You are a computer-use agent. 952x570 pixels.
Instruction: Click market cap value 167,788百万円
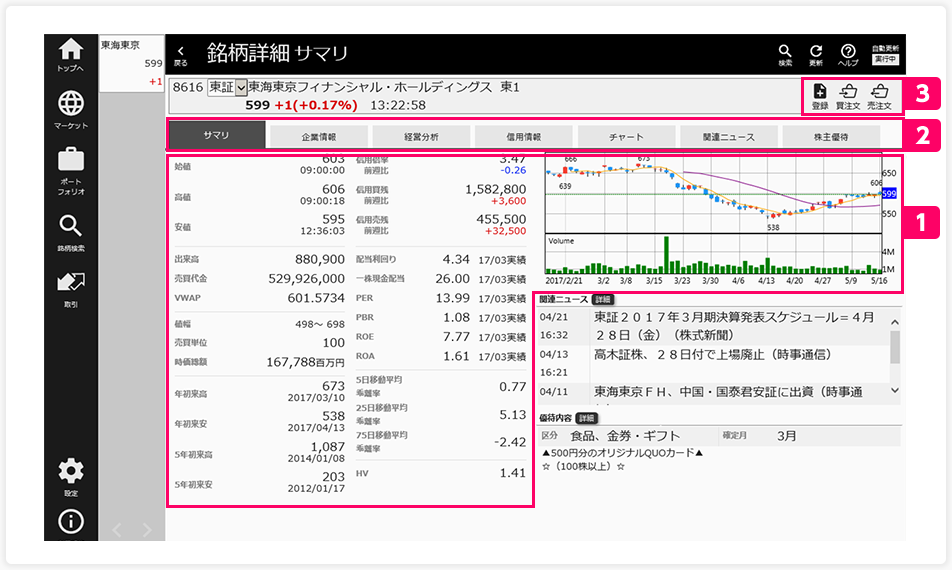coord(305,362)
